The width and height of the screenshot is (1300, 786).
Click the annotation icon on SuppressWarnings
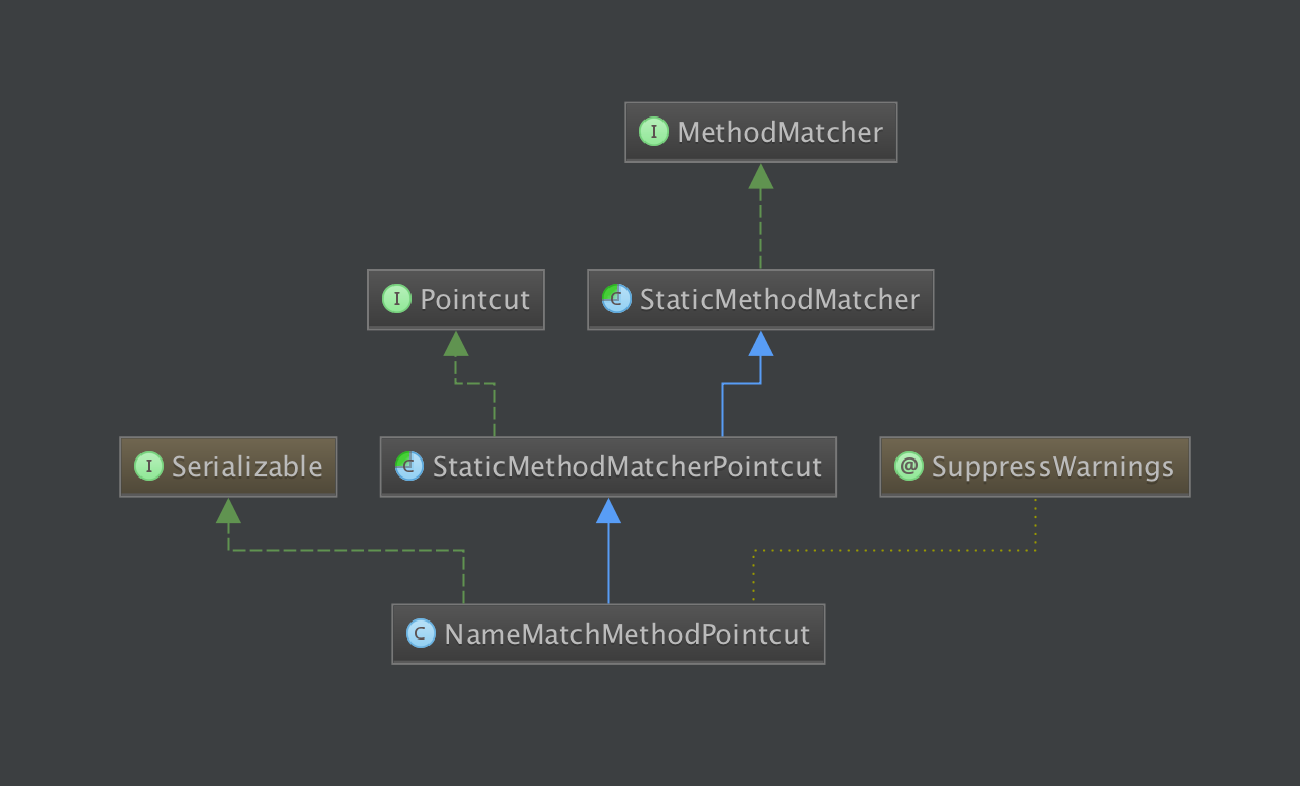909,467
